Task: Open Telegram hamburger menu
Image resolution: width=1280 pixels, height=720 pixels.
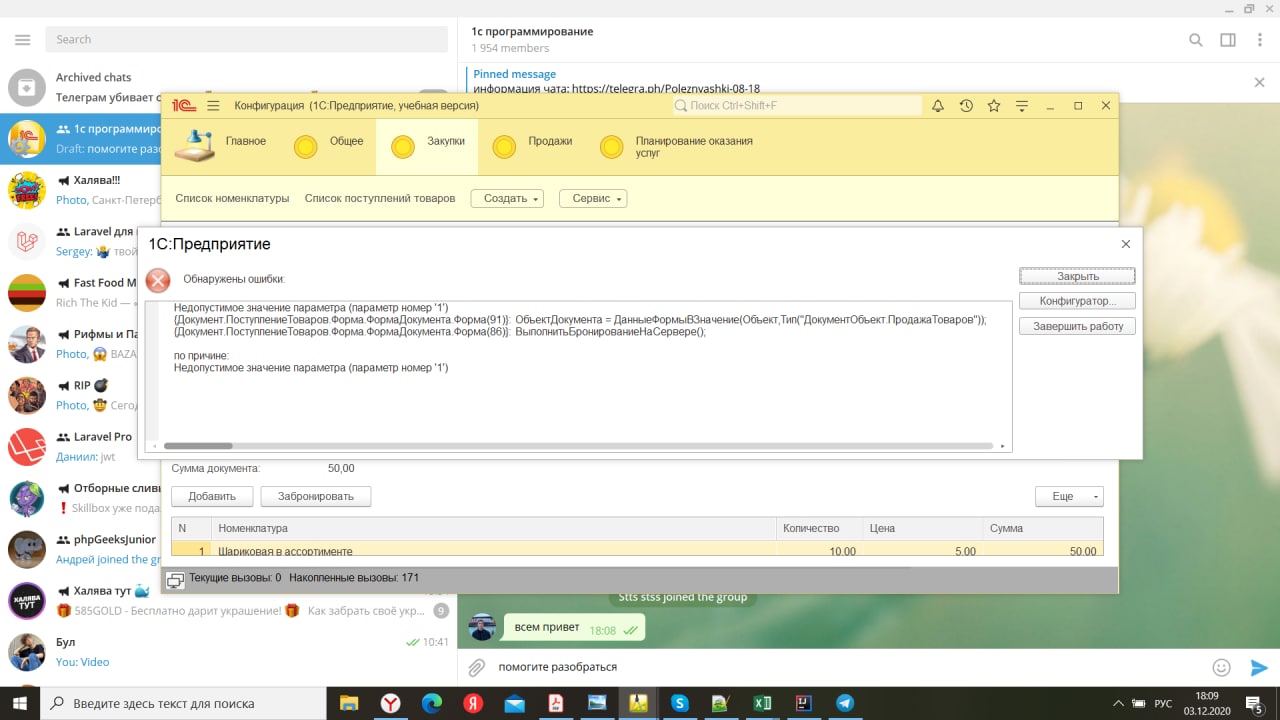Action: pos(22,39)
